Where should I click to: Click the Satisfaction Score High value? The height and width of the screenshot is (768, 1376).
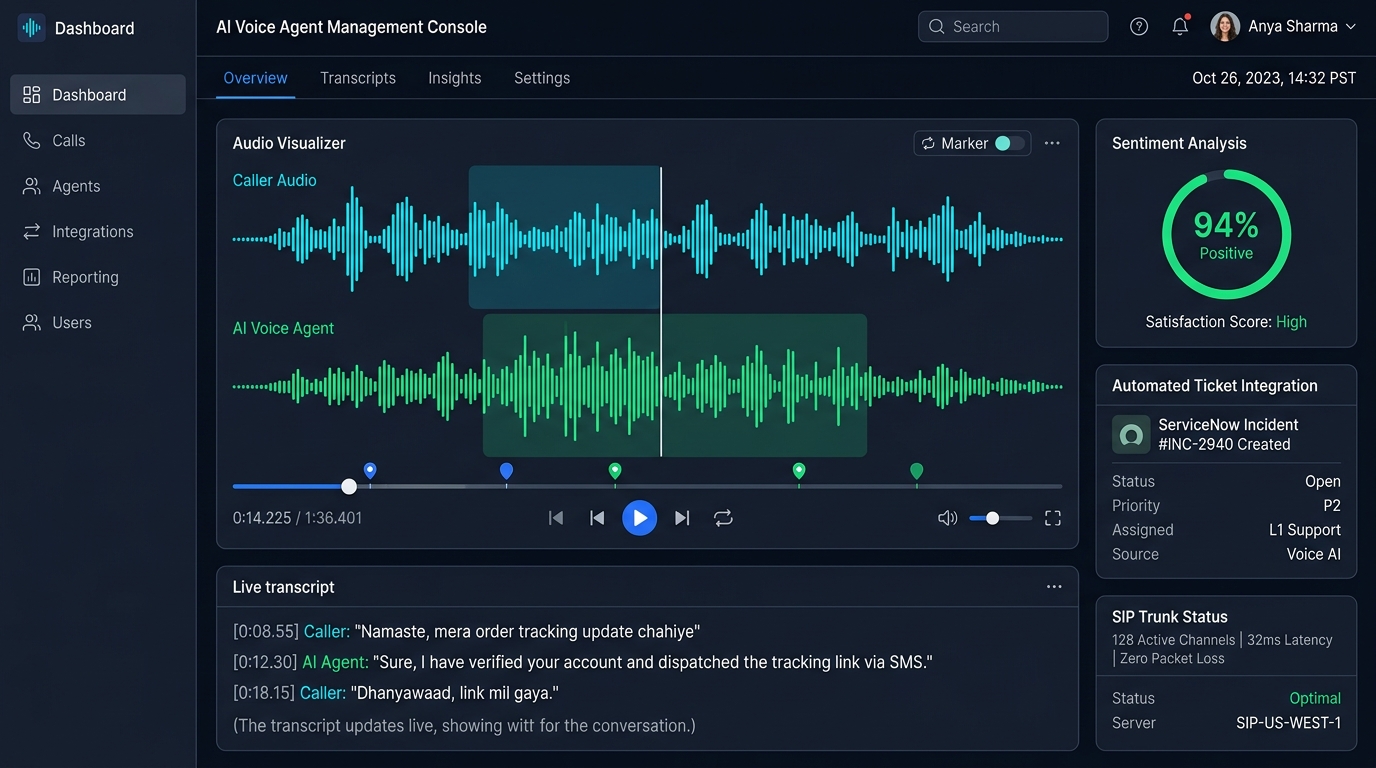pos(1291,322)
